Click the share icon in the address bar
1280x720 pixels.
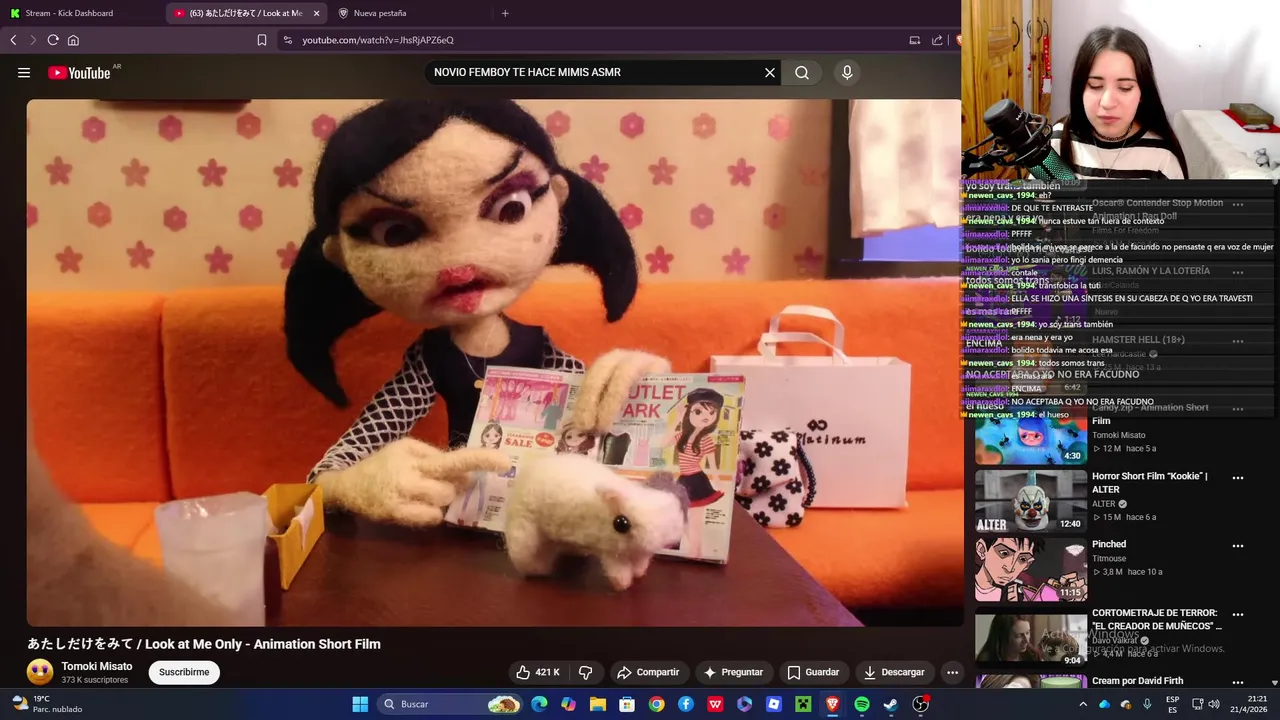click(937, 40)
